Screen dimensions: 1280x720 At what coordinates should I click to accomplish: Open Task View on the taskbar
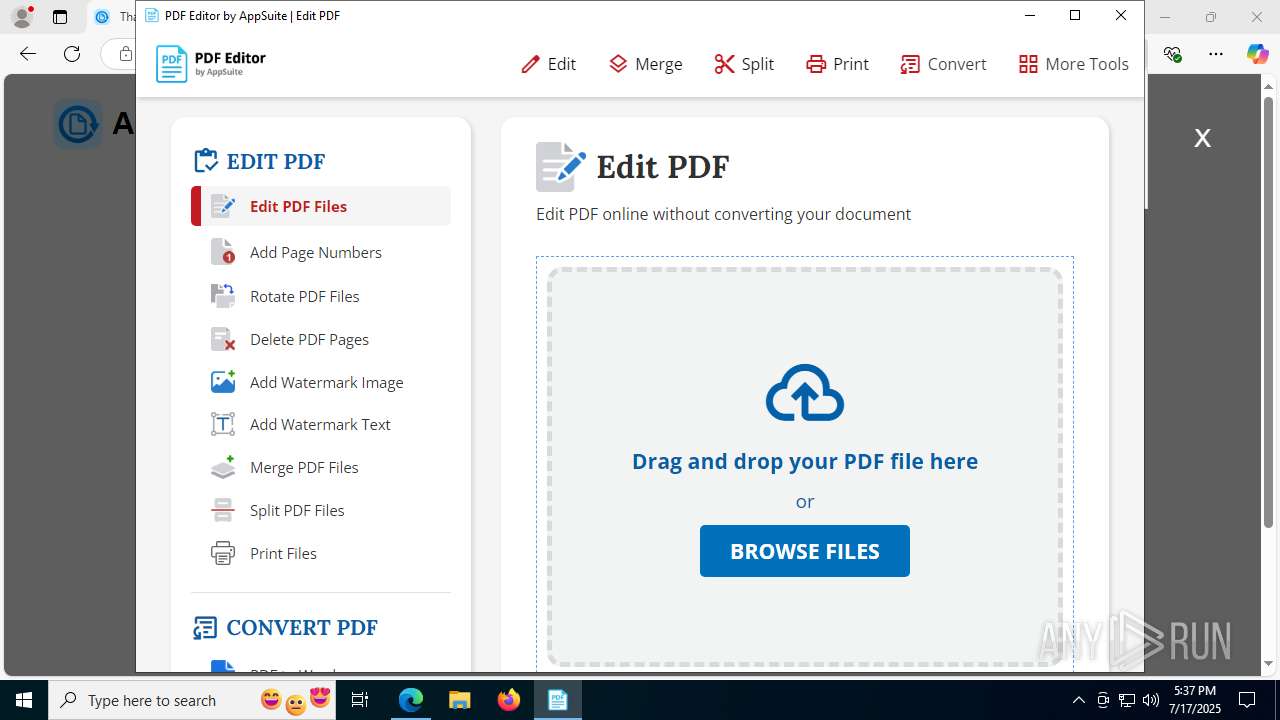click(361, 700)
